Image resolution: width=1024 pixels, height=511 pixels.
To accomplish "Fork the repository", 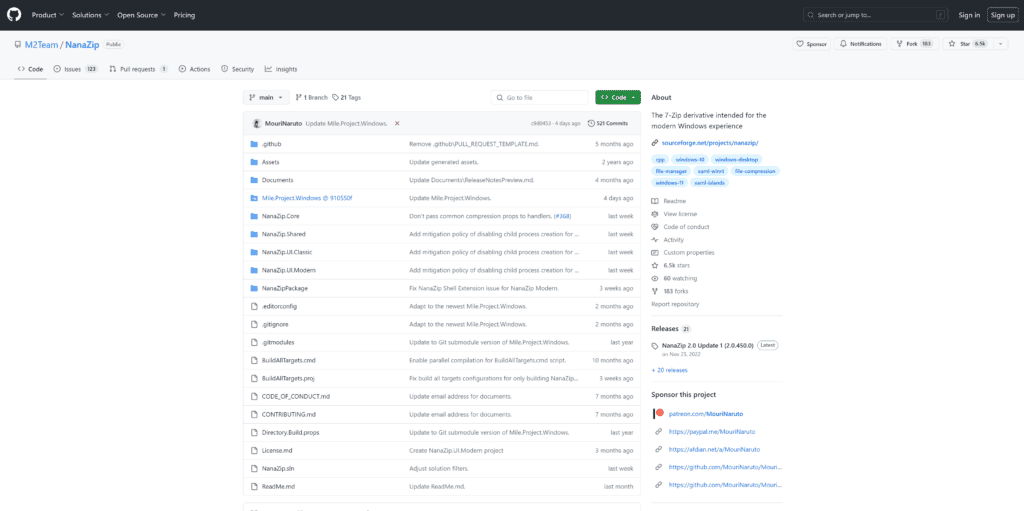I will point(914,44).
